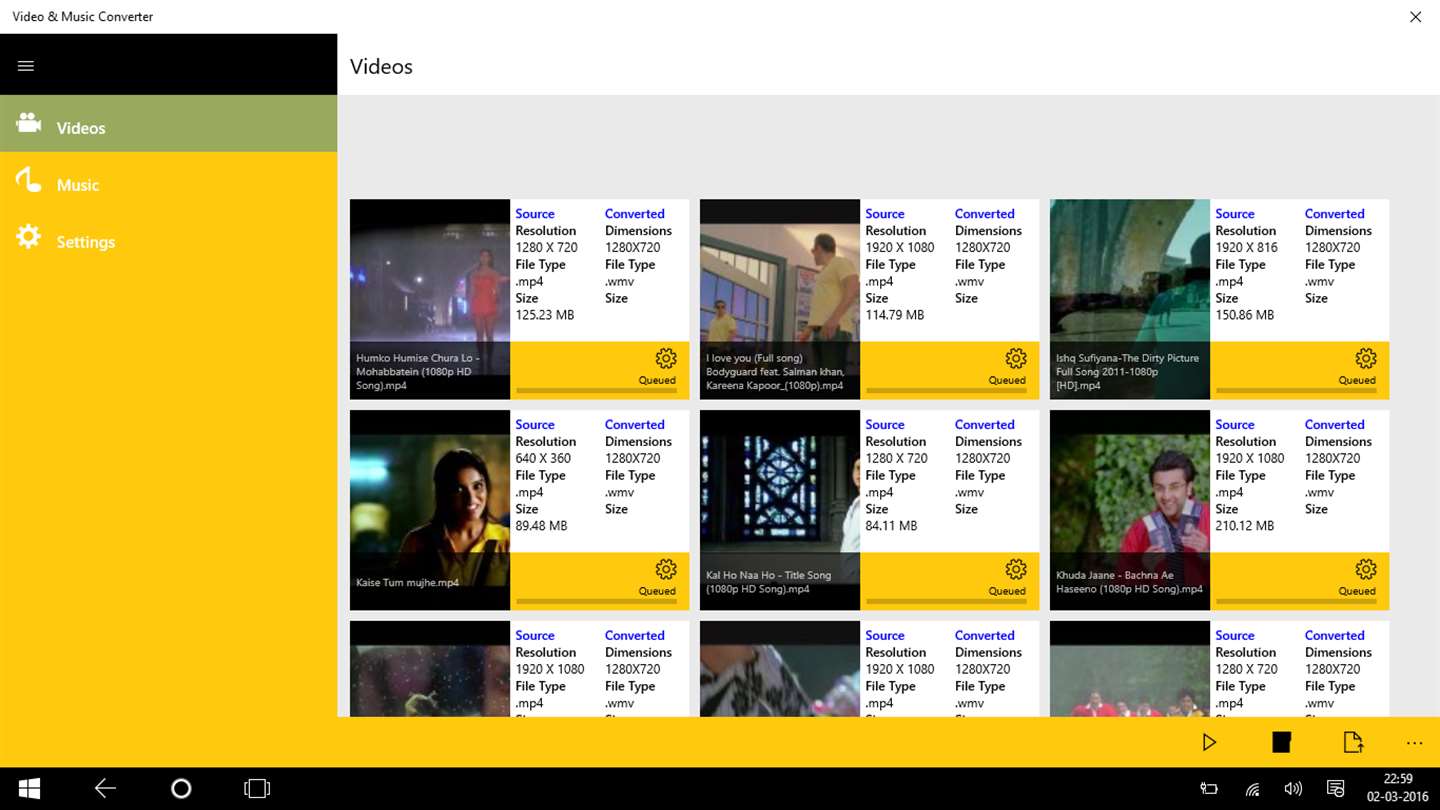Select the Ishq Sufiyana video thumbnail
1440x810 pixels.
click(1130, 299)
